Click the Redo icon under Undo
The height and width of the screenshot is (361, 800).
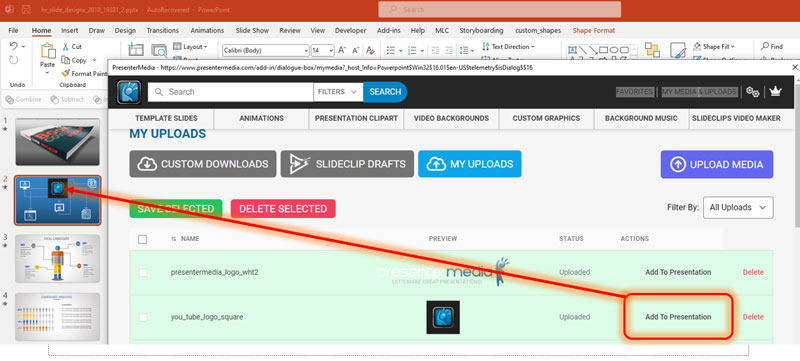click(13, 60)
